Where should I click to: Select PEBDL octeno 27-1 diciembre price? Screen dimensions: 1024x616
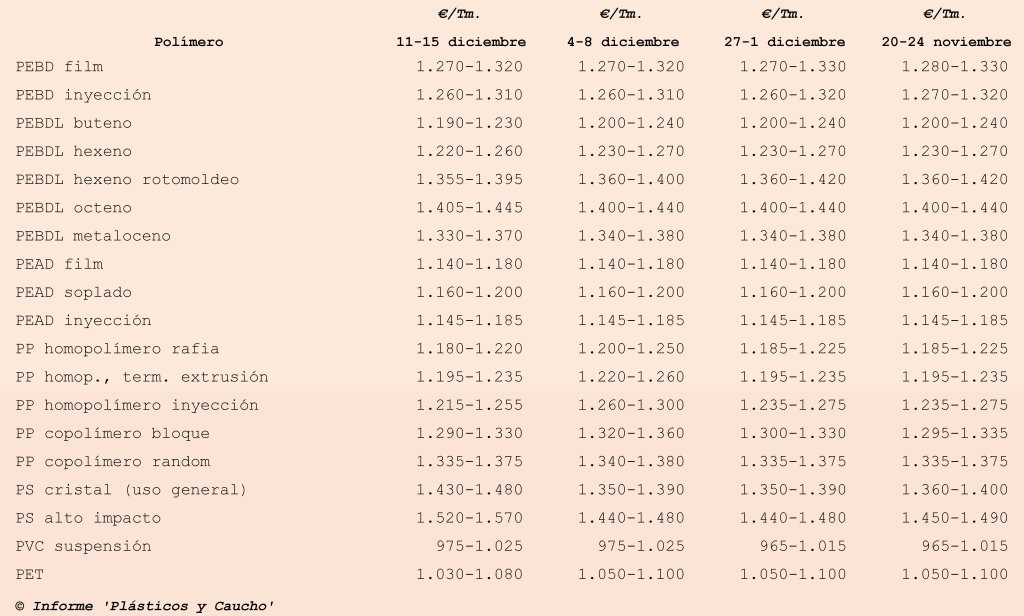click(x=793, y=208)
